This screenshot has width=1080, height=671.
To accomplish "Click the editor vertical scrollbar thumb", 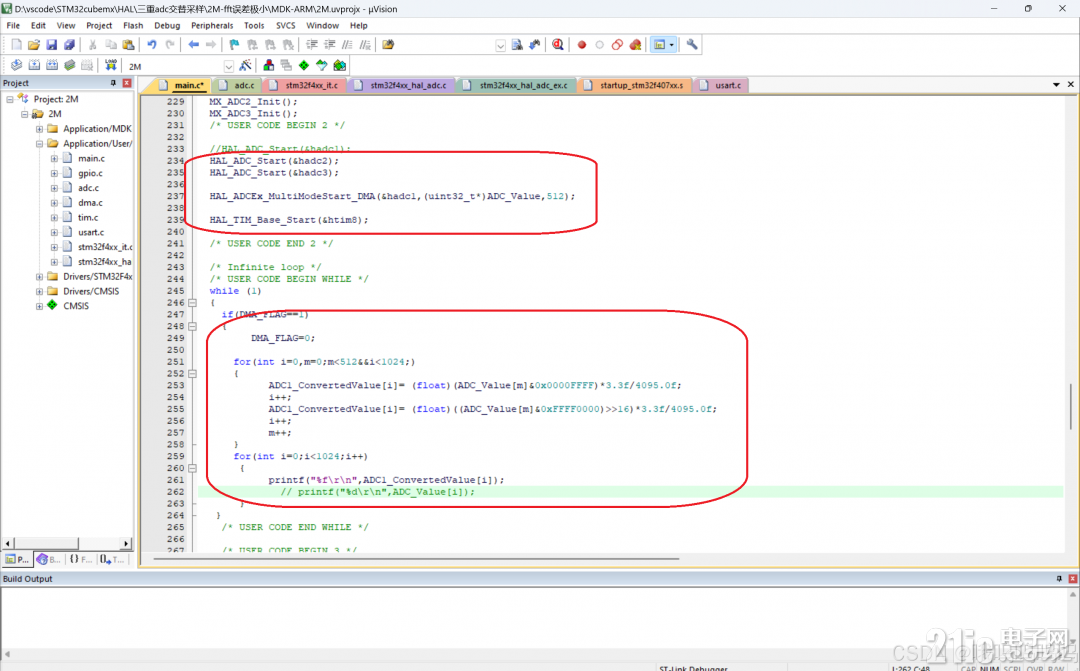I will coord(1071,406).
